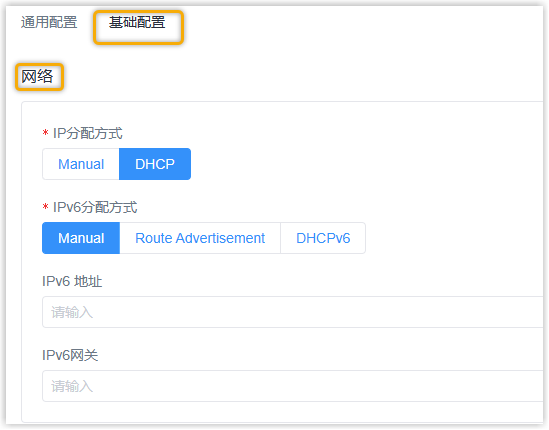This screenshot has height=430, width=549.
Task: Open the 基础配置 tab
Action: click(x=137, y=22)
